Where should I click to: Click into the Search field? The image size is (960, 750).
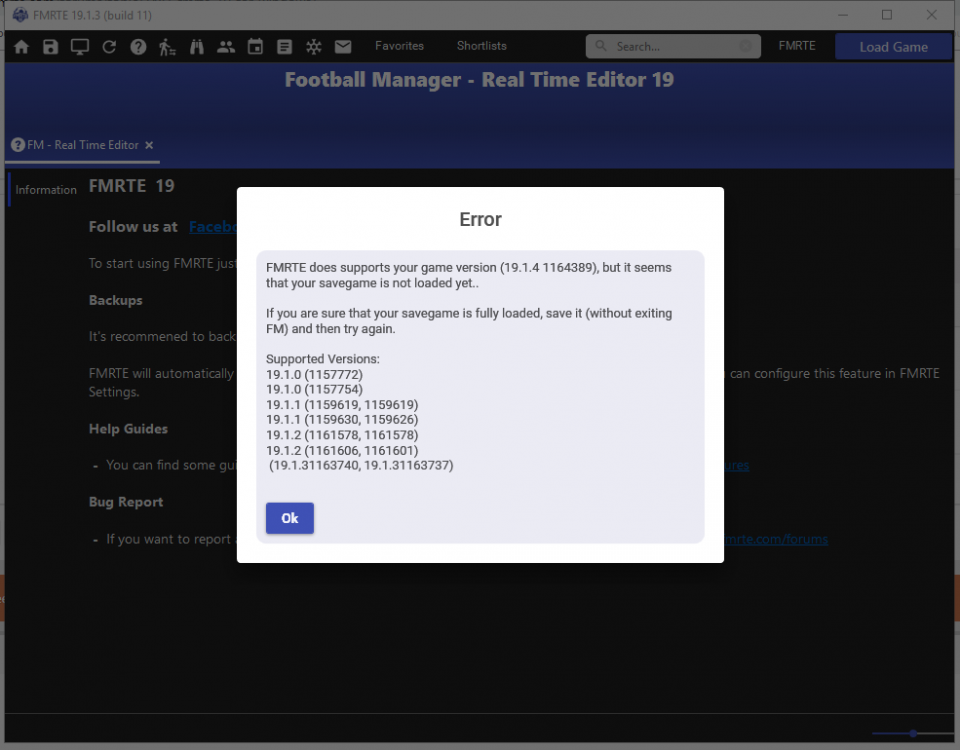(x=673, y=47)
